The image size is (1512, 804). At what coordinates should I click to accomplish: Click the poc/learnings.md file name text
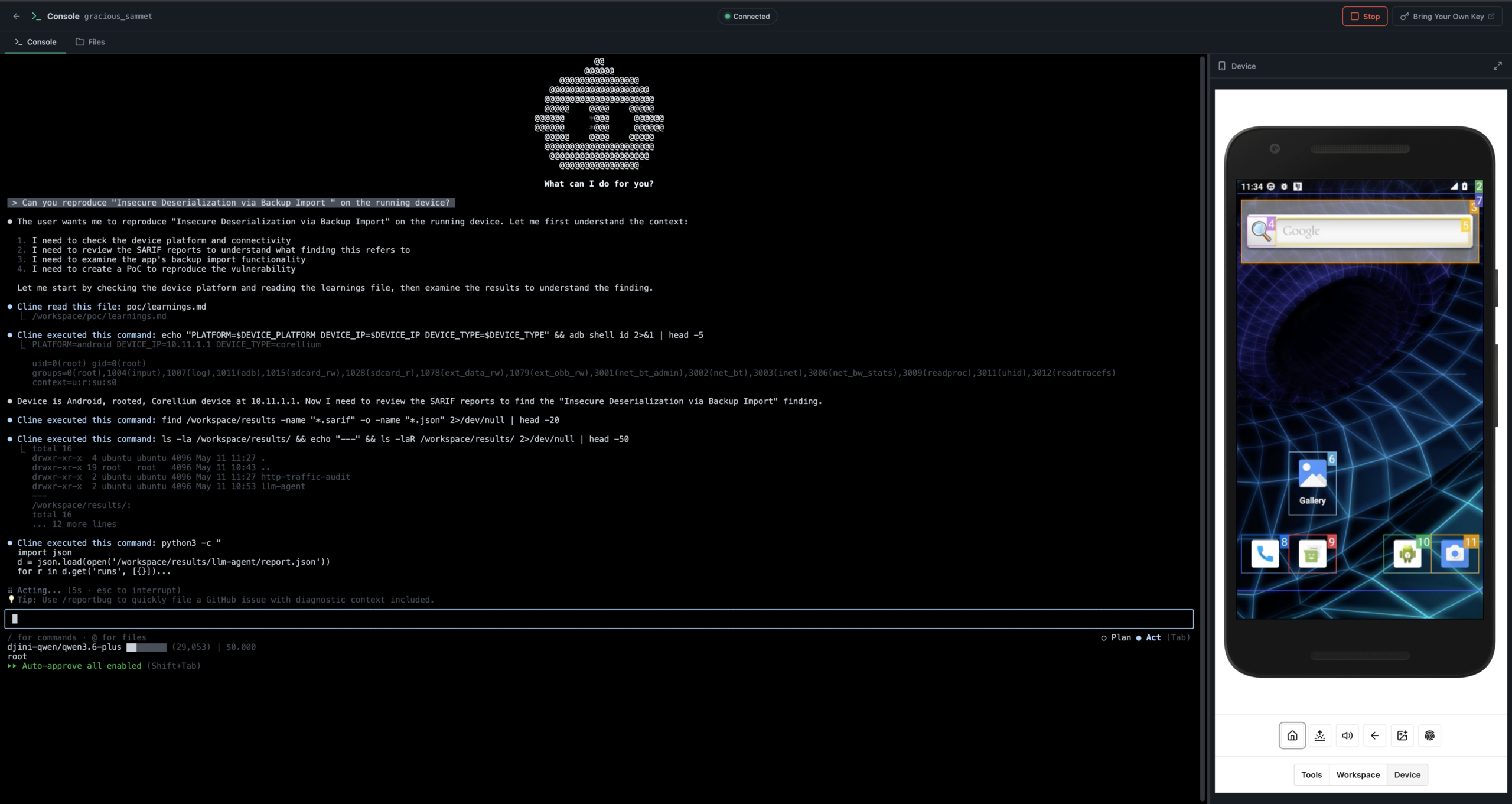pyautogui.click(x=166, y=307)
